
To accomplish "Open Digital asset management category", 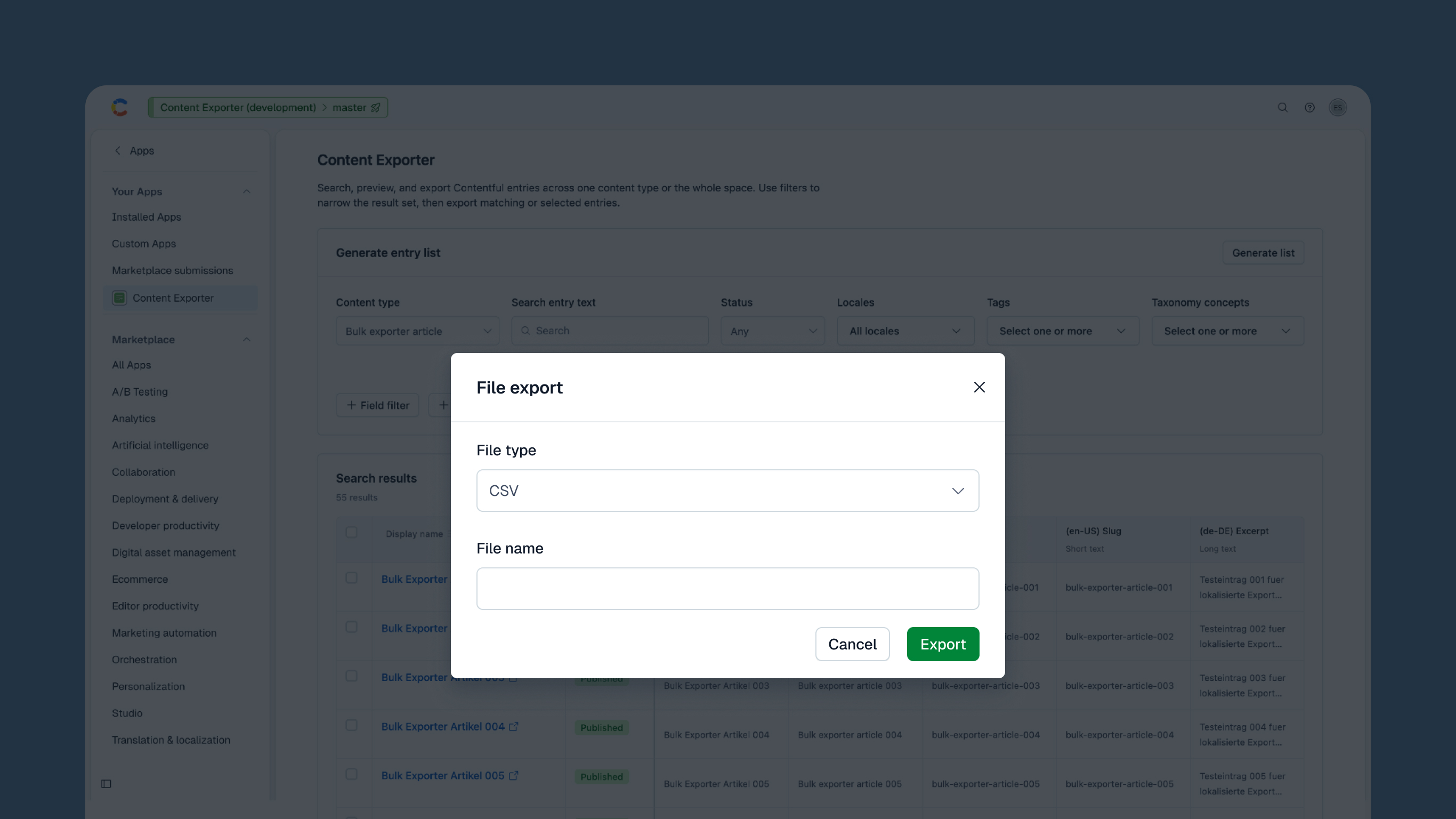I will pos(174,552).
